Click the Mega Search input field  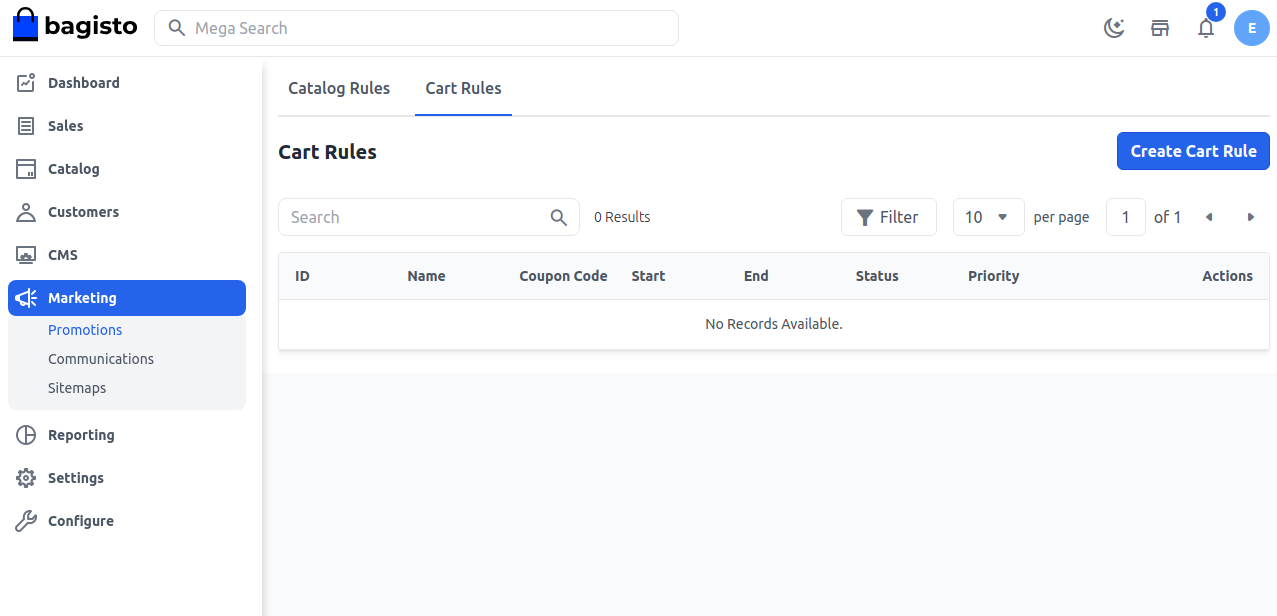(416, 28)
